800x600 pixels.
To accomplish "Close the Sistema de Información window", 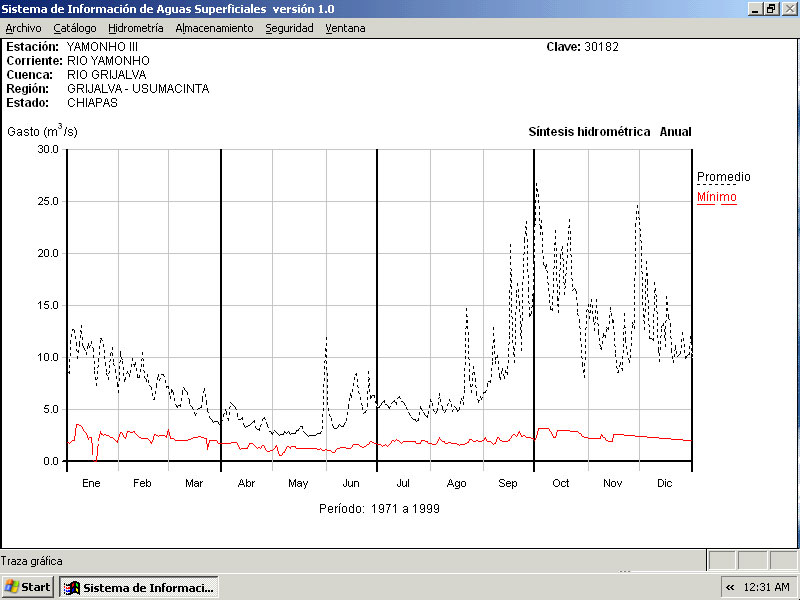I will [788, 8].
